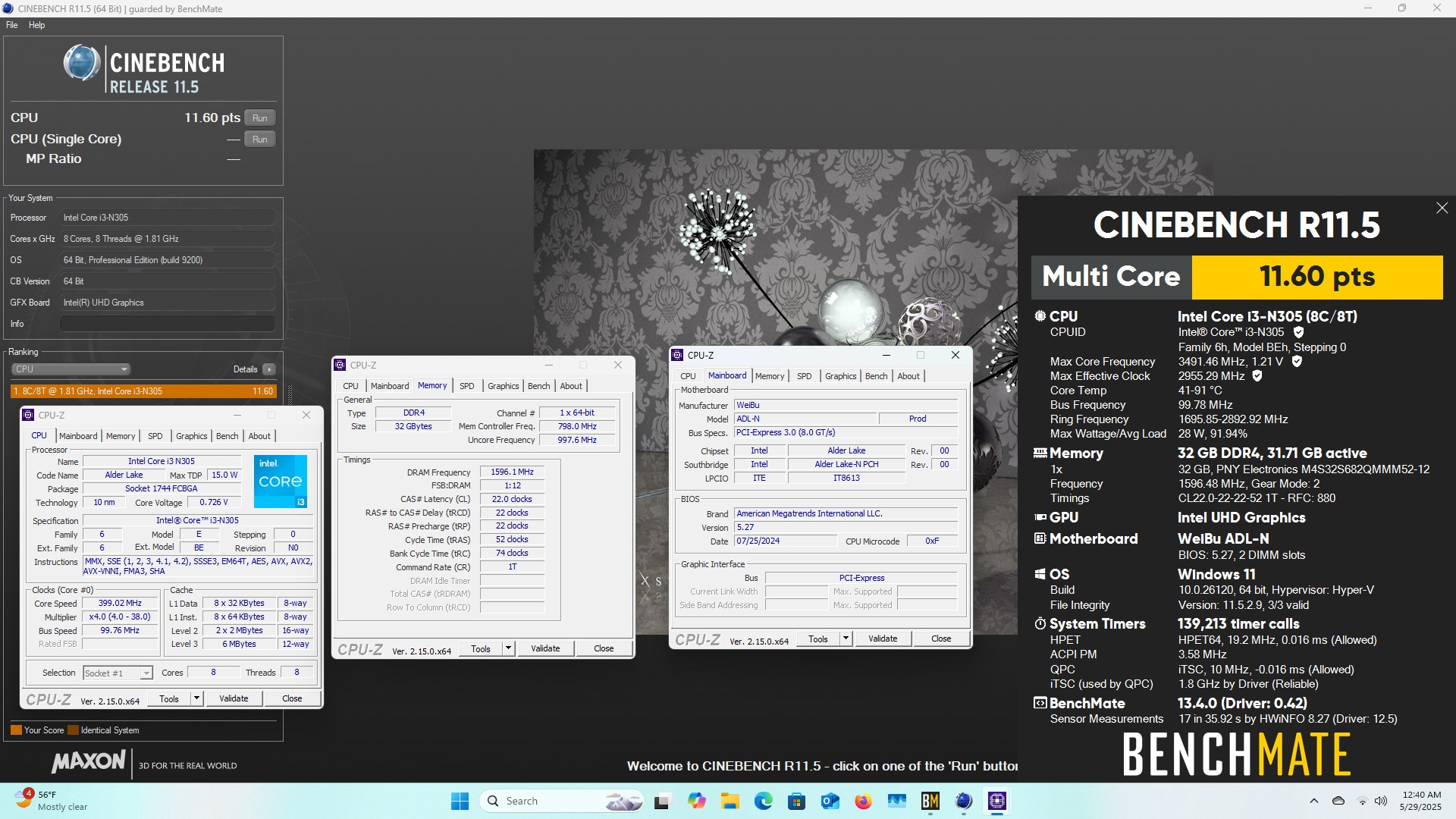Open Microsoft Edge from the taskbar
This screenshot has height=819, width=1456.
(x=763, y=802)
